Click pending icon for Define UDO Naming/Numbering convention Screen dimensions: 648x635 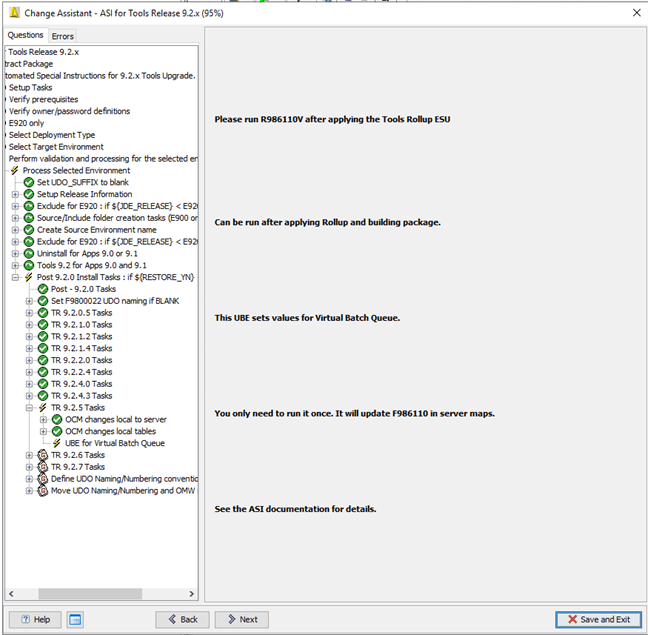click(x=43, y=479)
